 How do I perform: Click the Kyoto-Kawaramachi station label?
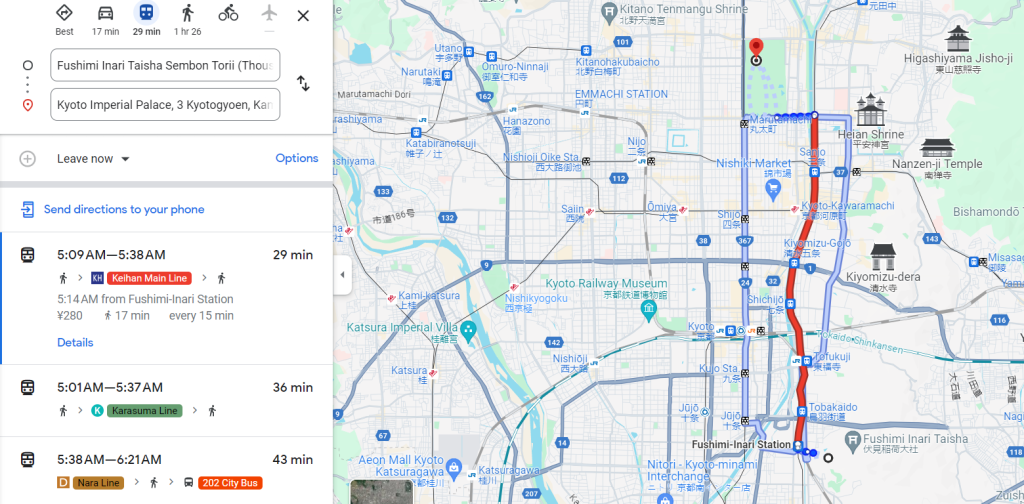(x=848, y=210)
